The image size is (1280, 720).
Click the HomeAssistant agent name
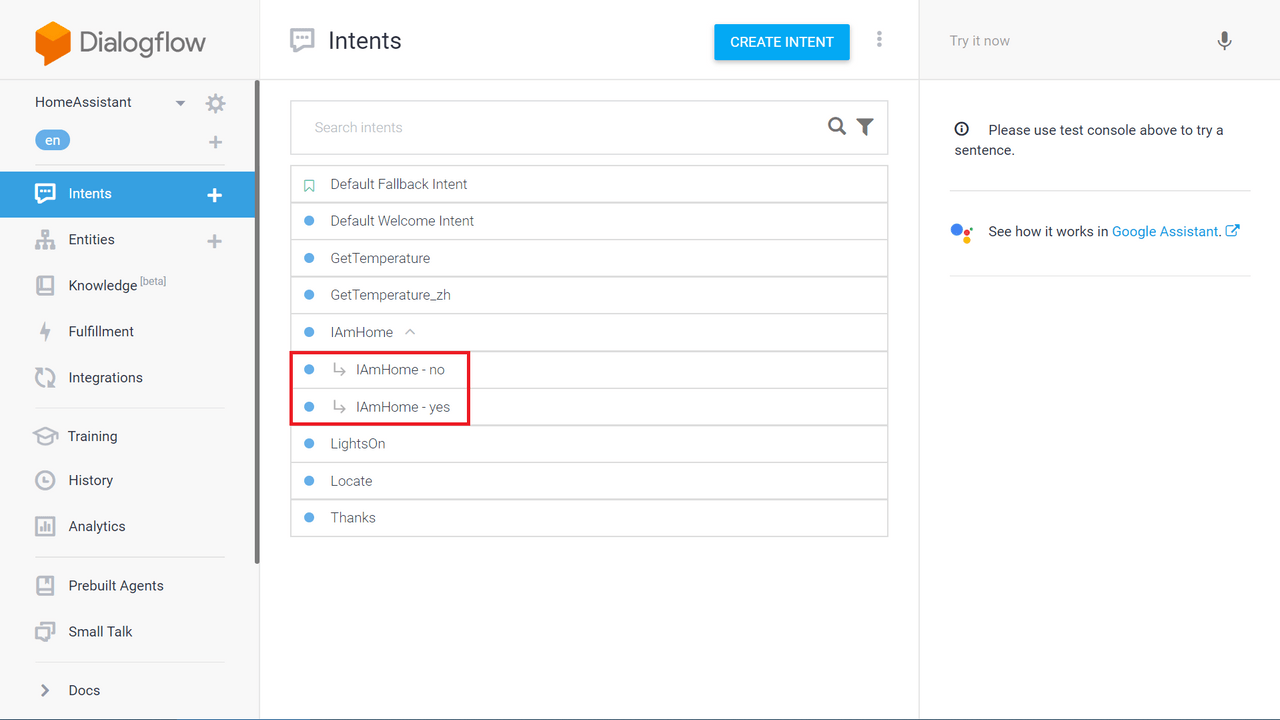click(x=83, y=102)
